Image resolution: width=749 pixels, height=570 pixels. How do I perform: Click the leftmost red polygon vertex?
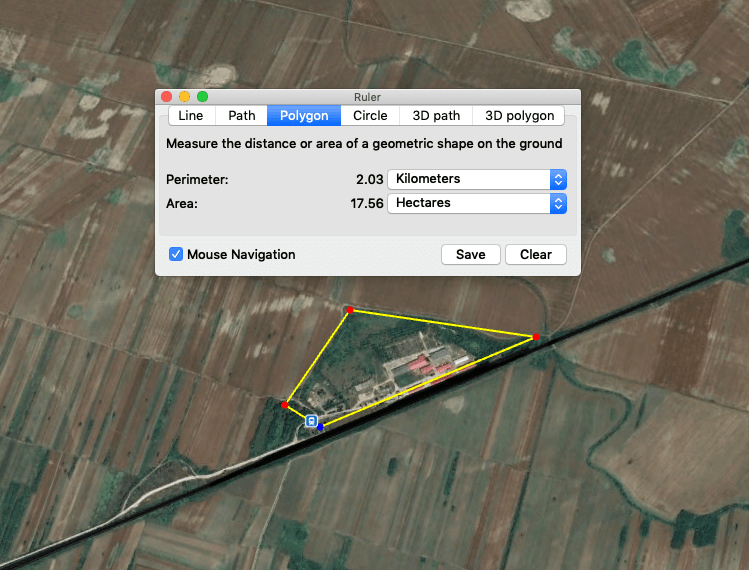(285, 404)
